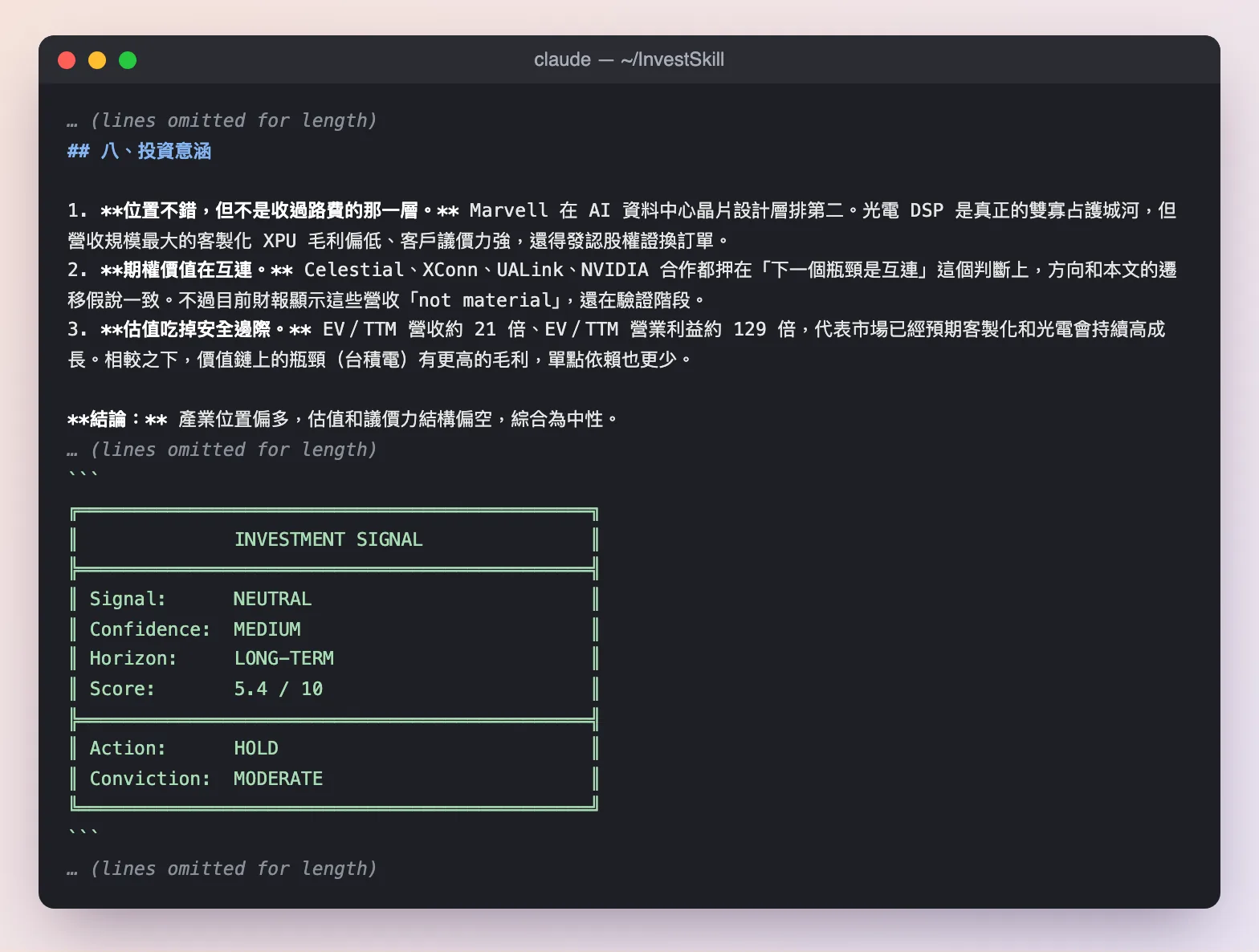Click the 'Confidence:' label
The height and width of the screenshot is (952, 1259).
[150, 629]
